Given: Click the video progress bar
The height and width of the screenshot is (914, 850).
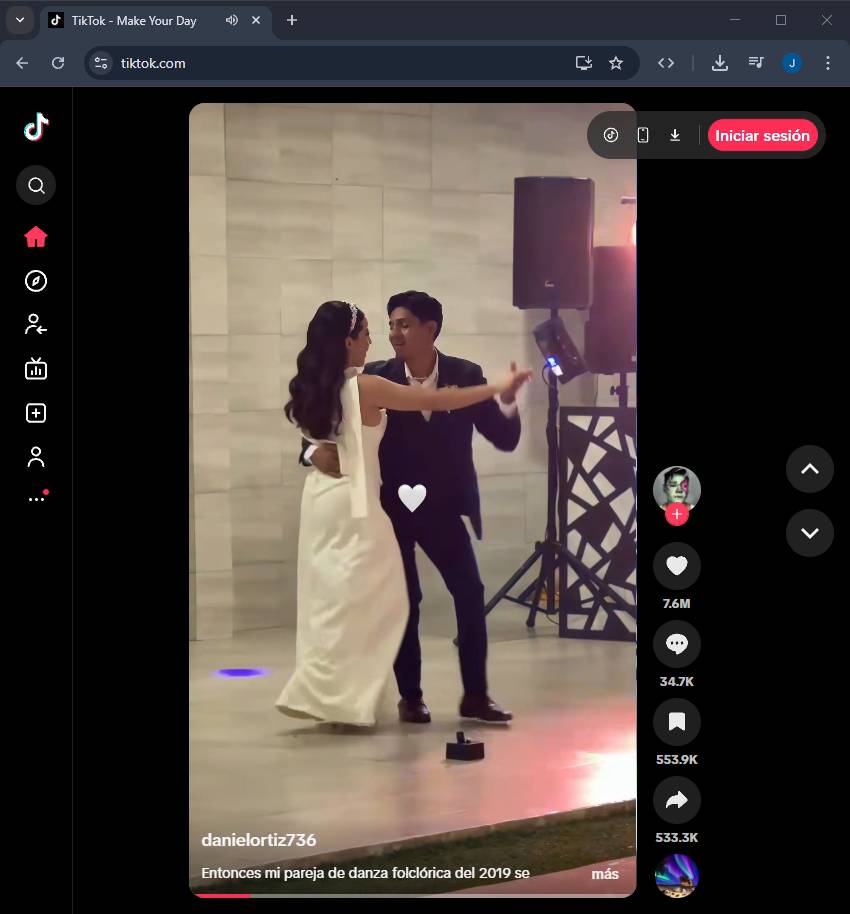Looking at the screenshot, I should 412,895.
